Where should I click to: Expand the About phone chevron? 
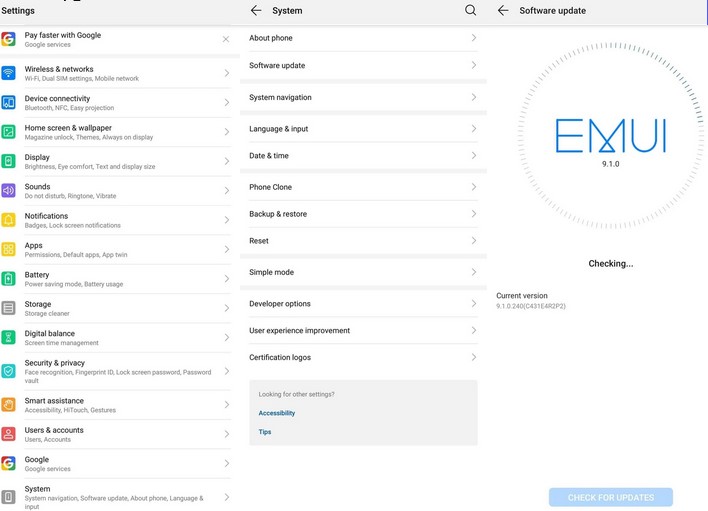tap(474, 37)
